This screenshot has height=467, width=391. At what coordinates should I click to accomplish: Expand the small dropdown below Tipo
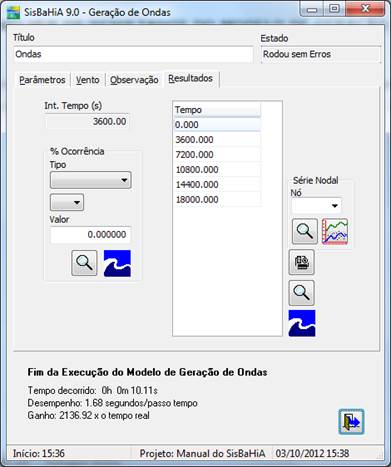(x=67, y=202)
